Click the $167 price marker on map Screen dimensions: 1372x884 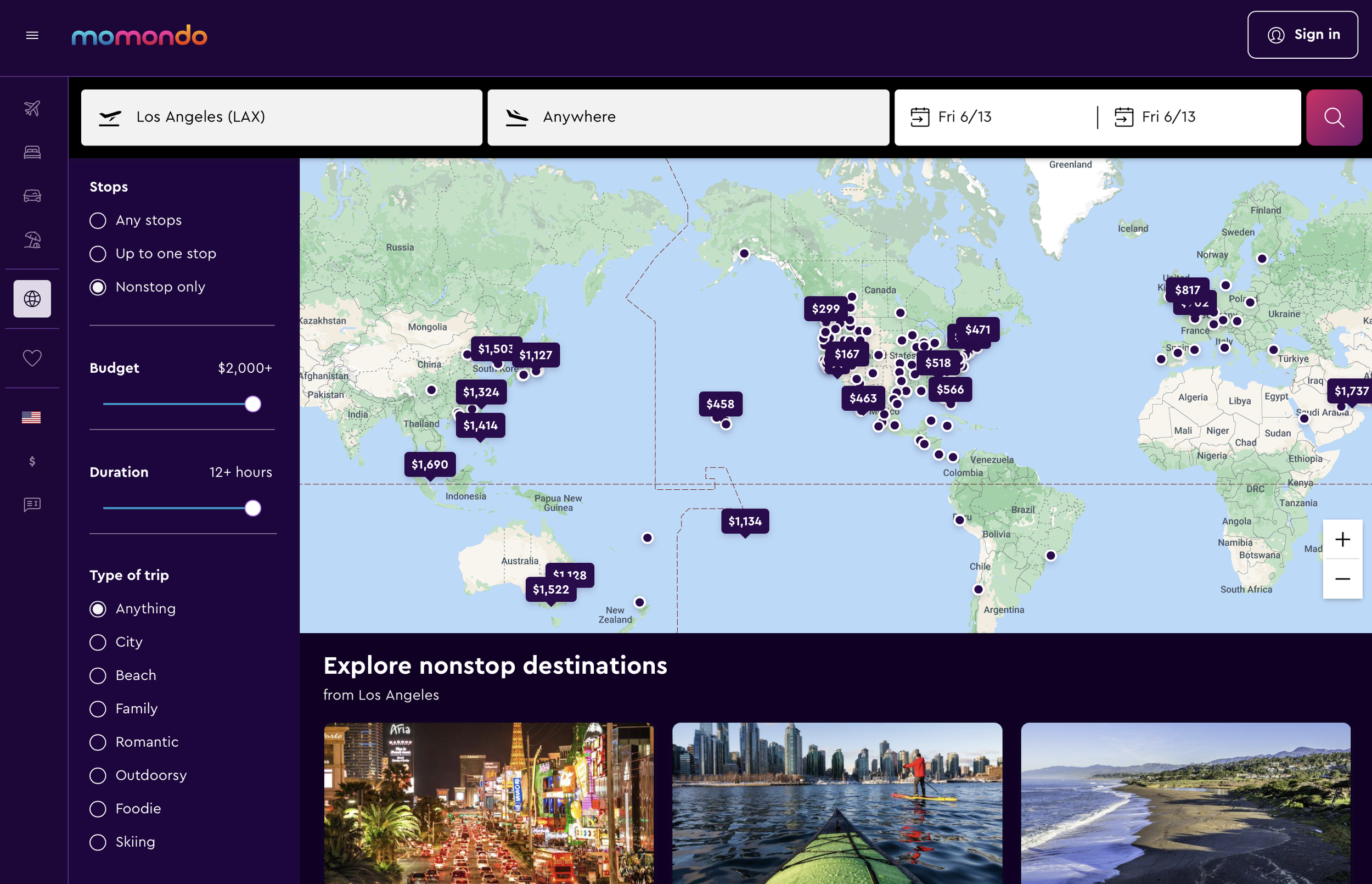pos(847,354)
